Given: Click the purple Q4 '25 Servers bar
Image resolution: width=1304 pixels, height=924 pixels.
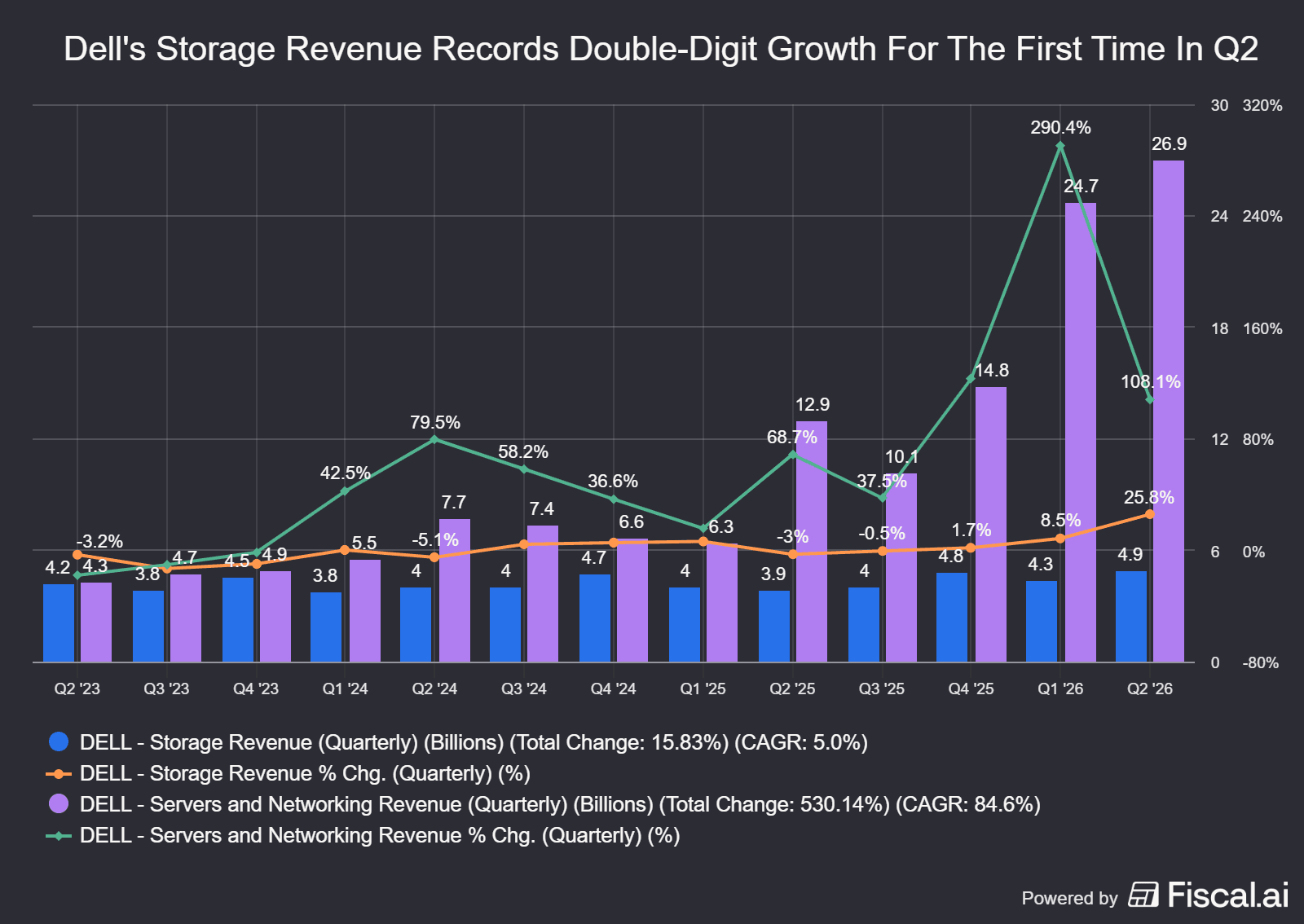Looking at the screenshot, I should tap(991, 525).
